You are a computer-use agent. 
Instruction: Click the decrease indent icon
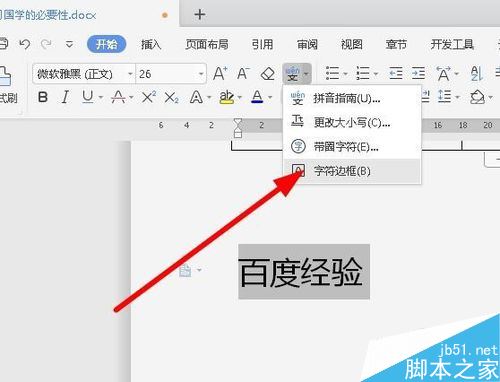tap(396, 73)
